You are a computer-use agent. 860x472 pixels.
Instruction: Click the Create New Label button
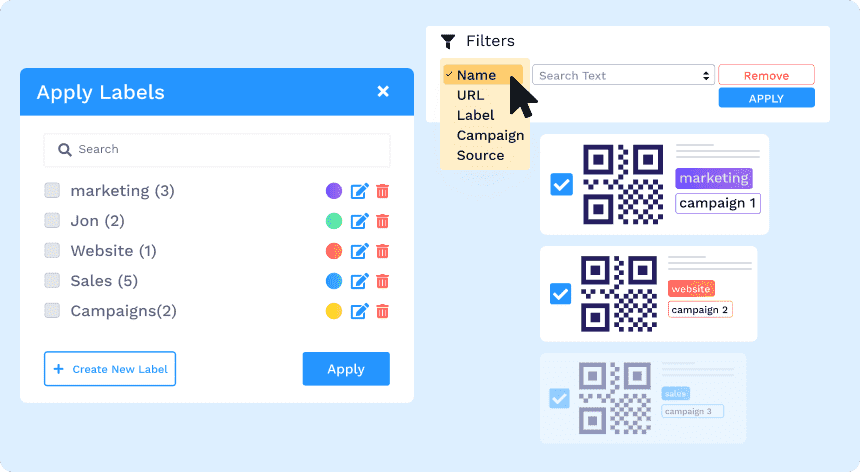click(x=110, y=369)
